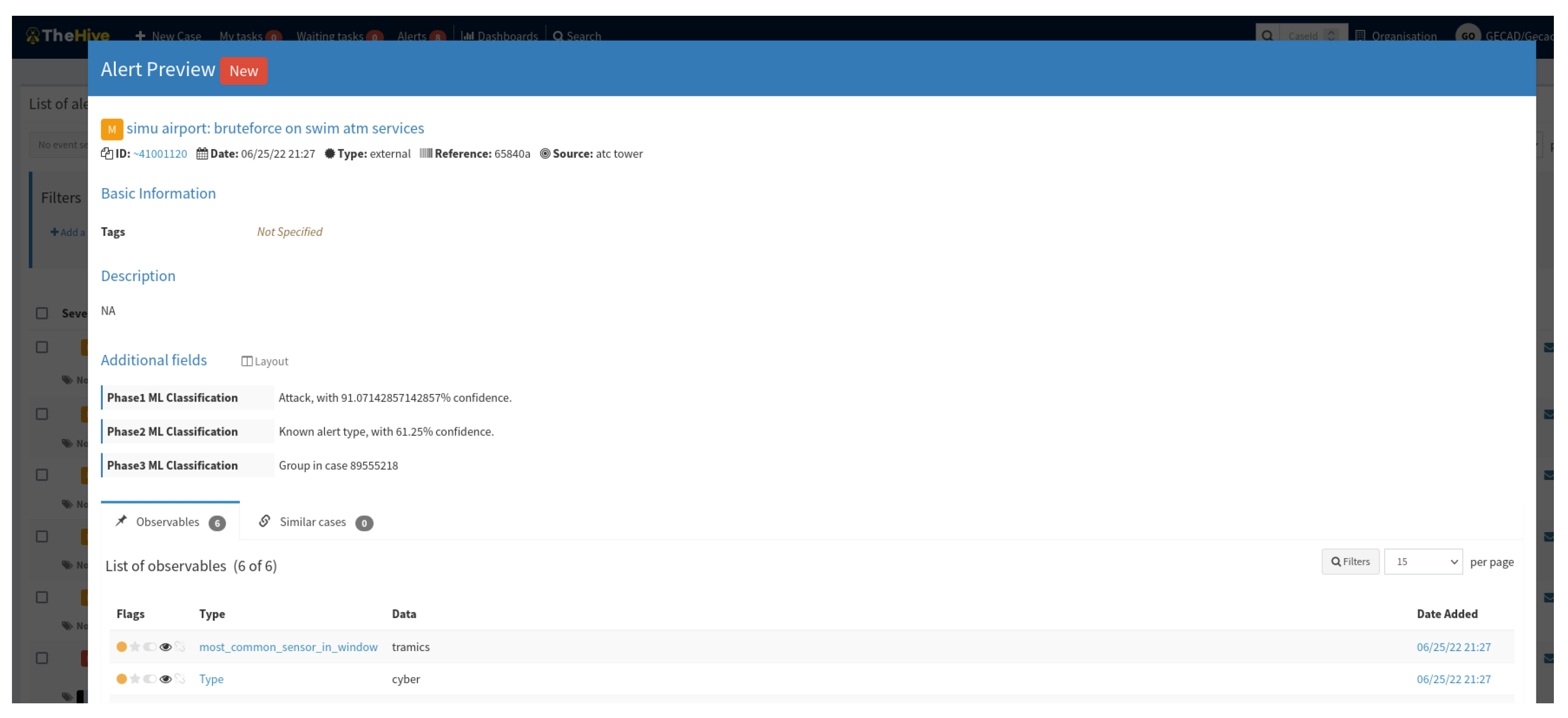The width and height of the screenshot is (1568, 718).
Task: Click the CaseId stepper arrows in search
Action: click(x=1331, y=36)
